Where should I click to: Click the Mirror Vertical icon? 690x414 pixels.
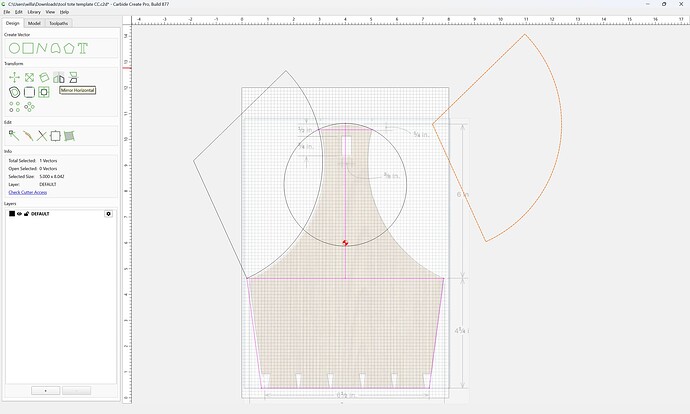(x=73, y=78)
